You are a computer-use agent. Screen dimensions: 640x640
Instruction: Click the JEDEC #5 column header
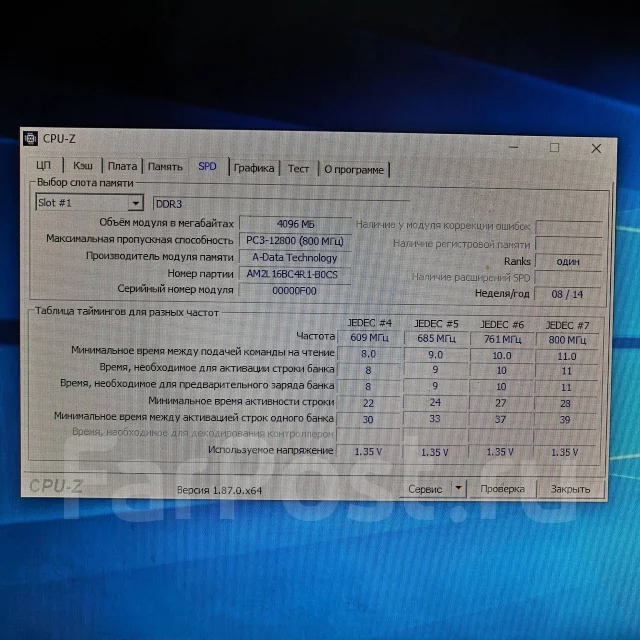click(x=436, y=324)
